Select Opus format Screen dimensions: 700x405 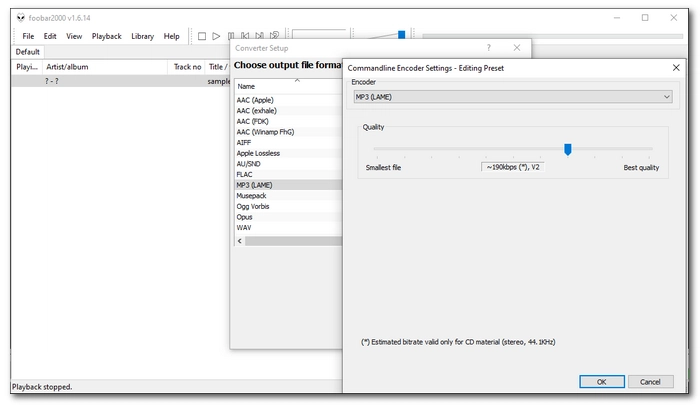click(288, 217)
